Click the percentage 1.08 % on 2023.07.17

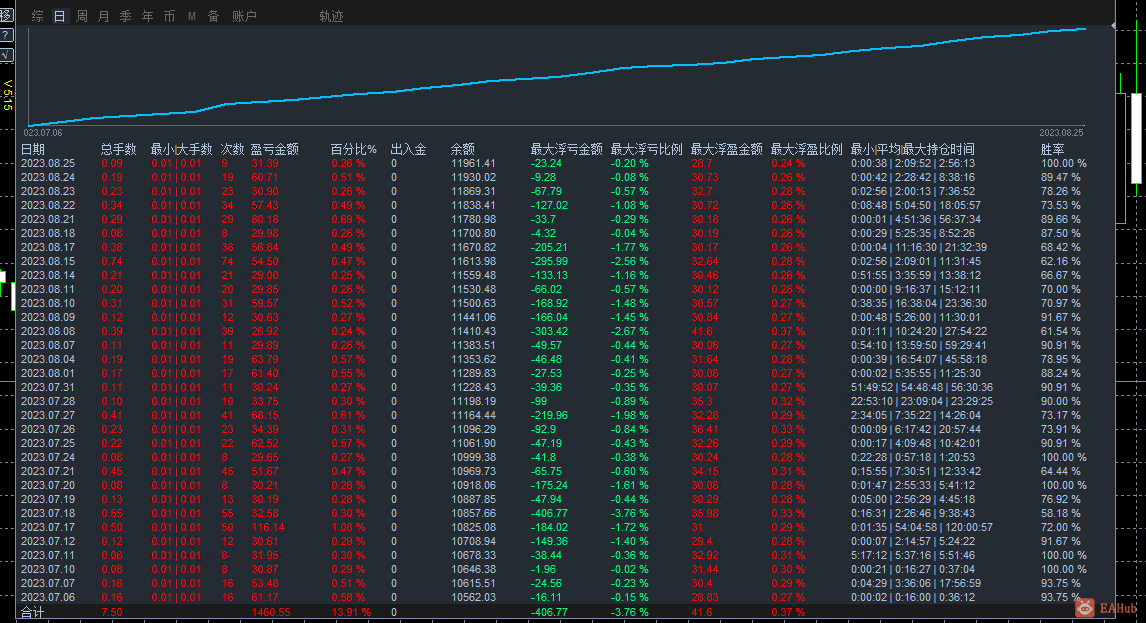click(348, 527)
